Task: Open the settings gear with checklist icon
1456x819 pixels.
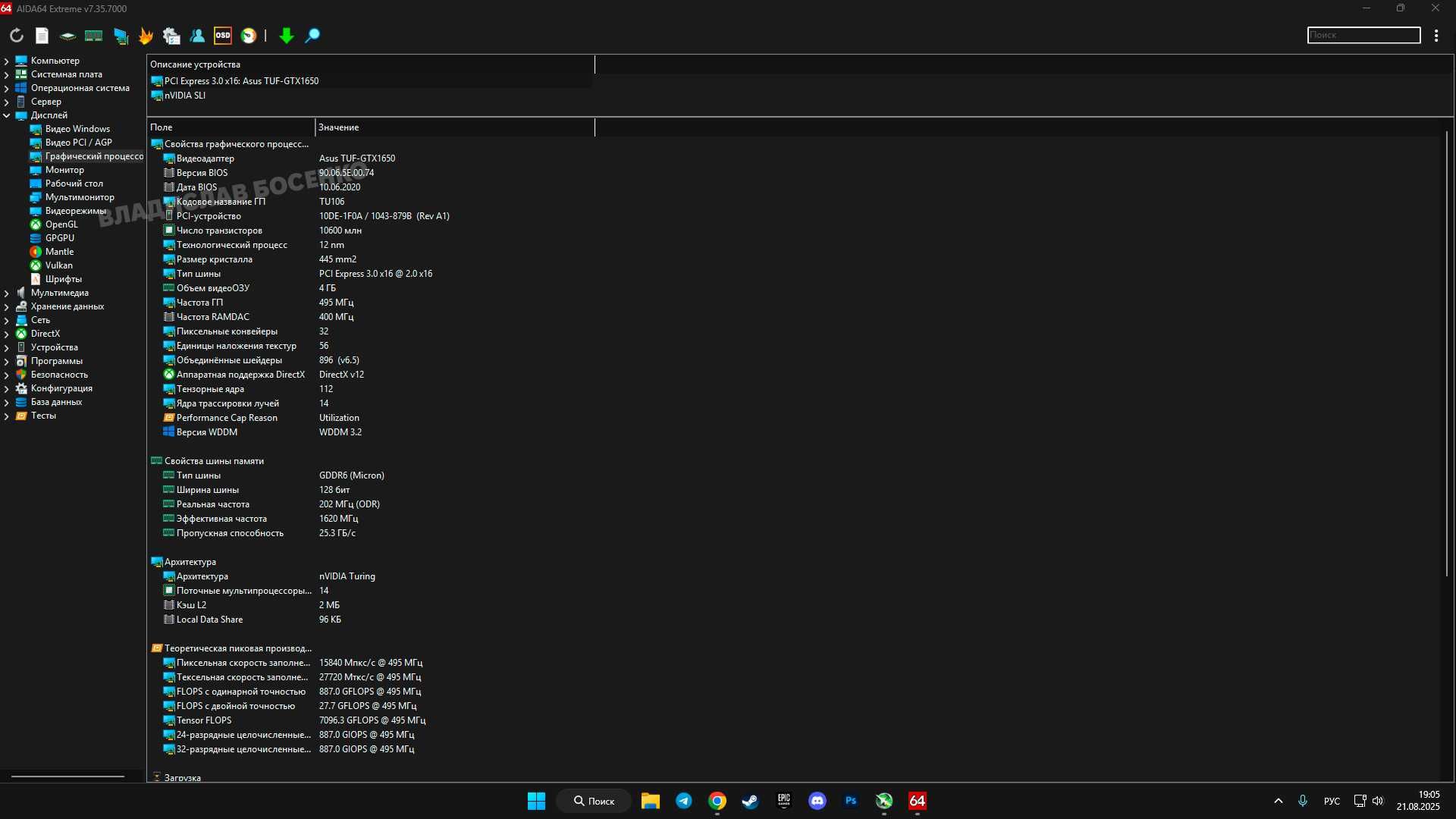Action: click(171, 36)
